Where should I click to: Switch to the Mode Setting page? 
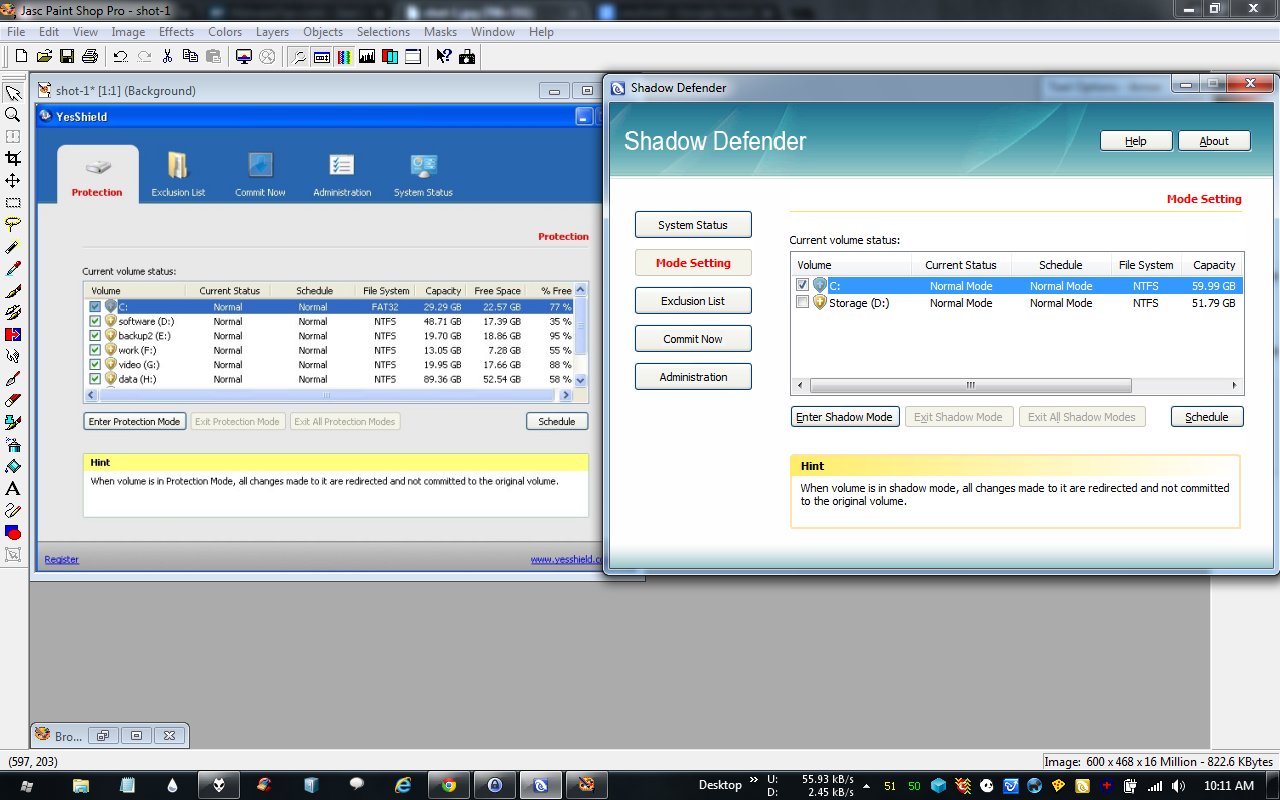693,263
